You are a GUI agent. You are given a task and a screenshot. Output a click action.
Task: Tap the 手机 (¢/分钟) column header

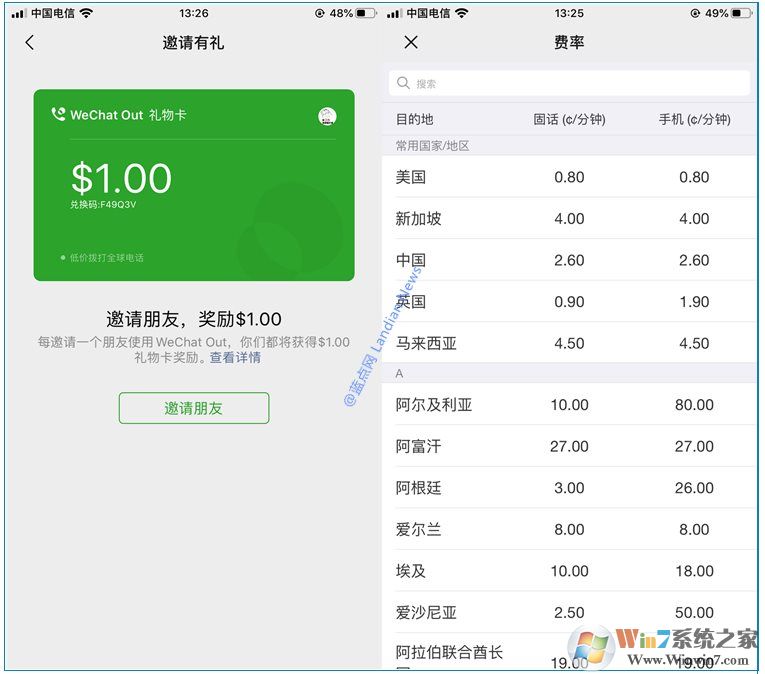[x=694, y=119]
